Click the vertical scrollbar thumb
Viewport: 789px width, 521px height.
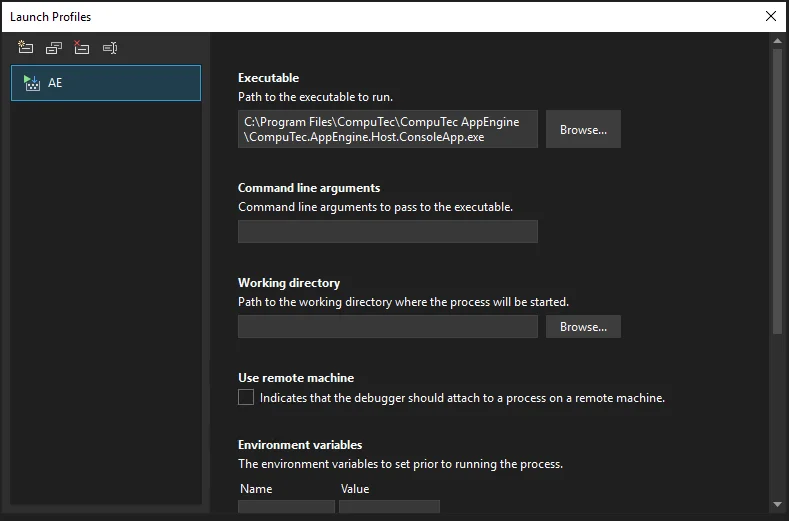coord(777,190)
